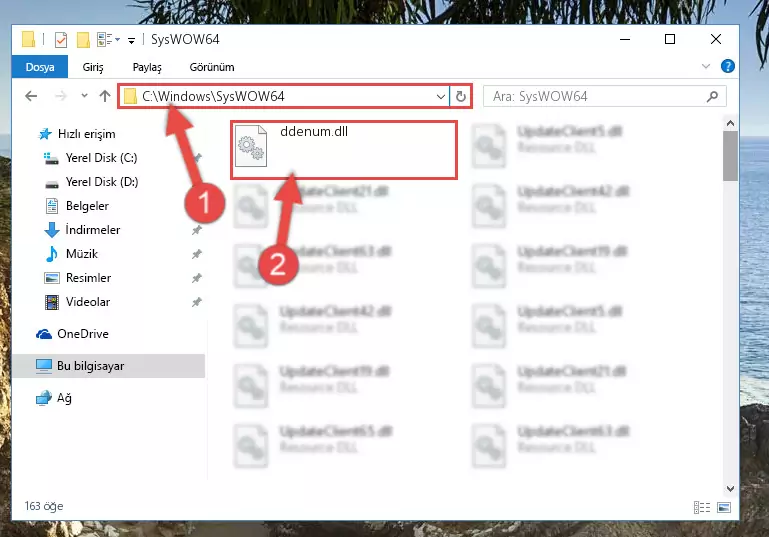Click the pin icon next to Videolar
The image size is (769, 537).
[x=196, y=302]
